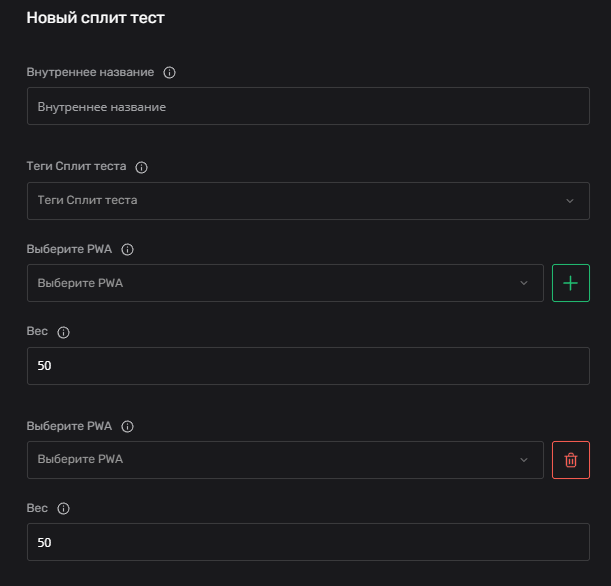Click the Вес field under the second PWA
The width and height of the screenshot is (611, 586).
click(308, 543)
